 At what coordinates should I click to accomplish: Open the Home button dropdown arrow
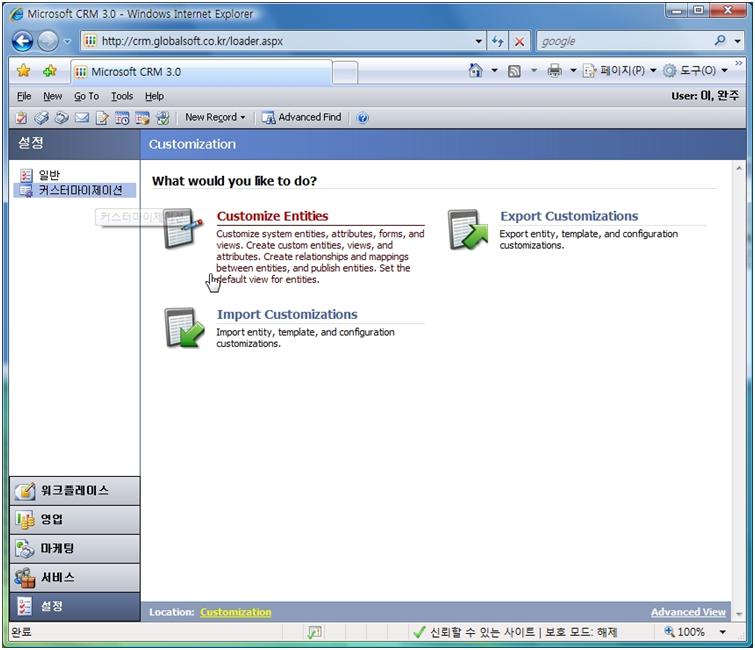coord(495,71)
